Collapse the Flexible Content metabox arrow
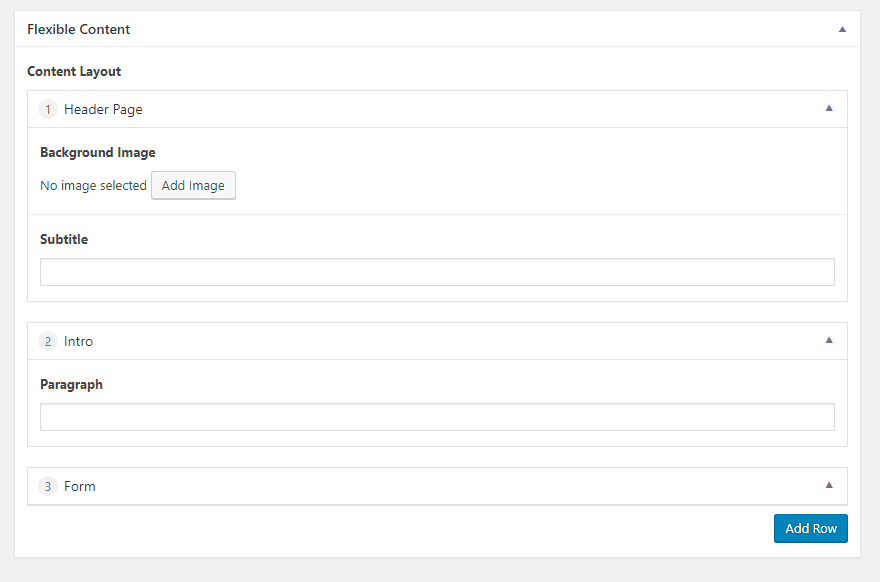 coord(842,30)
